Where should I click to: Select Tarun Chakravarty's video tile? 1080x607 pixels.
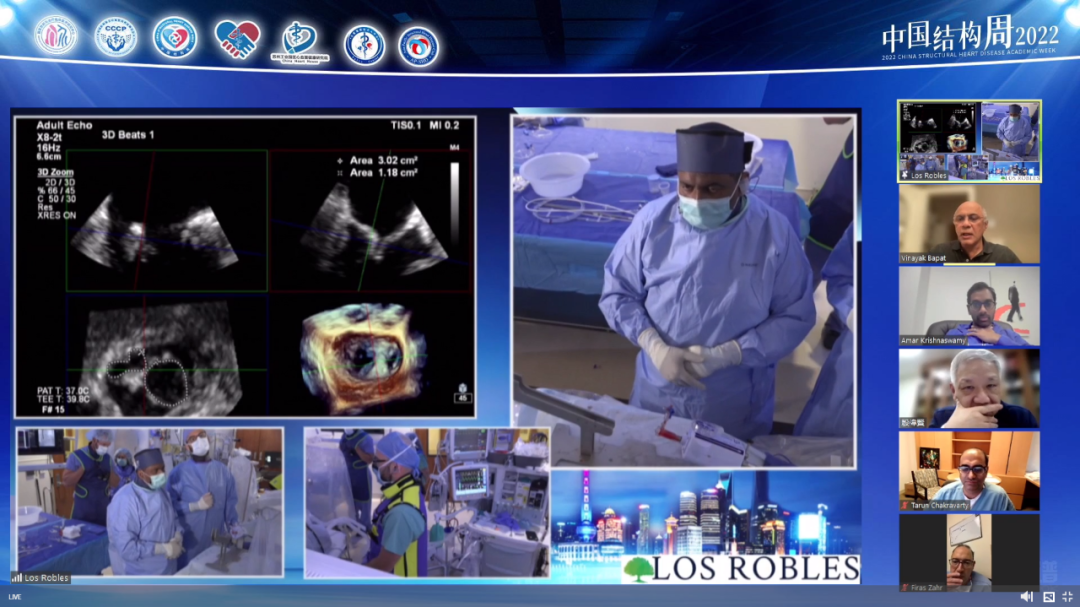coord(968,471)
